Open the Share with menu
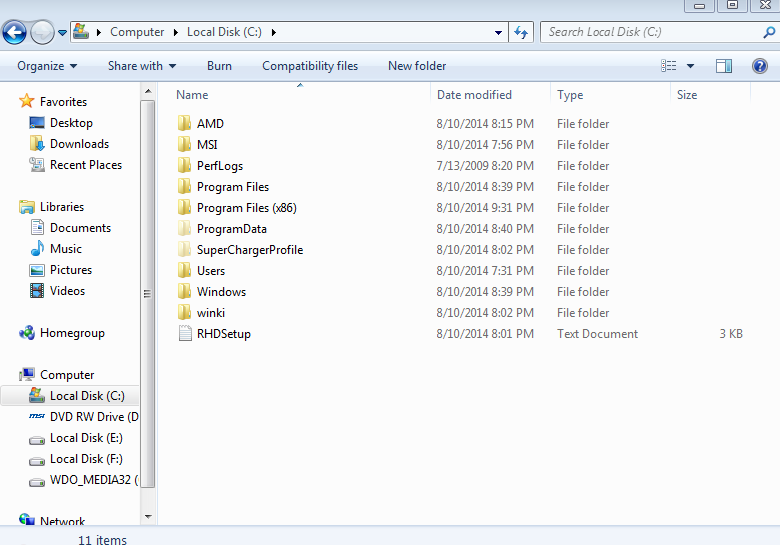 [x=142, y=66]
